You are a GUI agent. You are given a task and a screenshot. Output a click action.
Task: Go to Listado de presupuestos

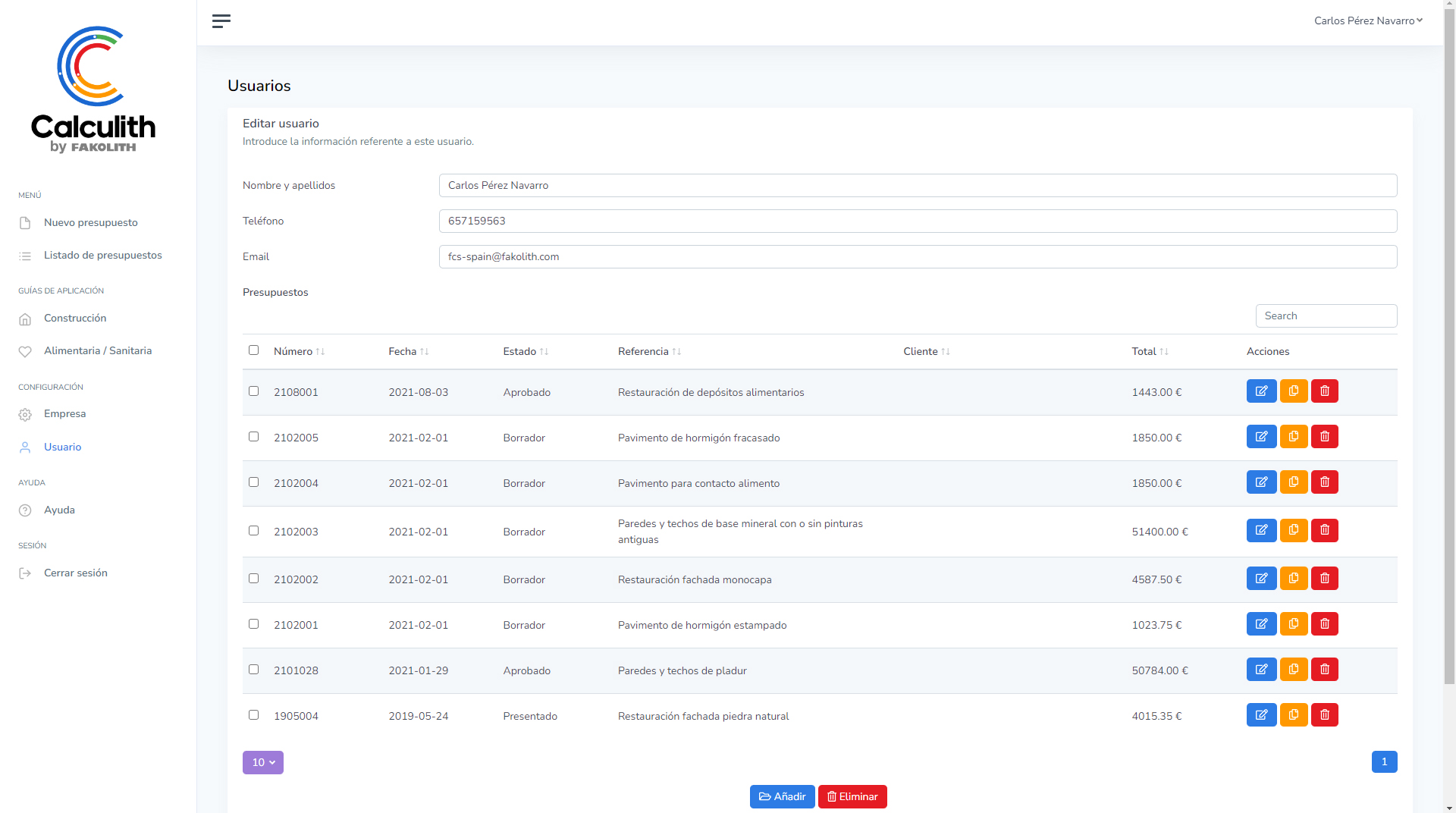(102, 256)
